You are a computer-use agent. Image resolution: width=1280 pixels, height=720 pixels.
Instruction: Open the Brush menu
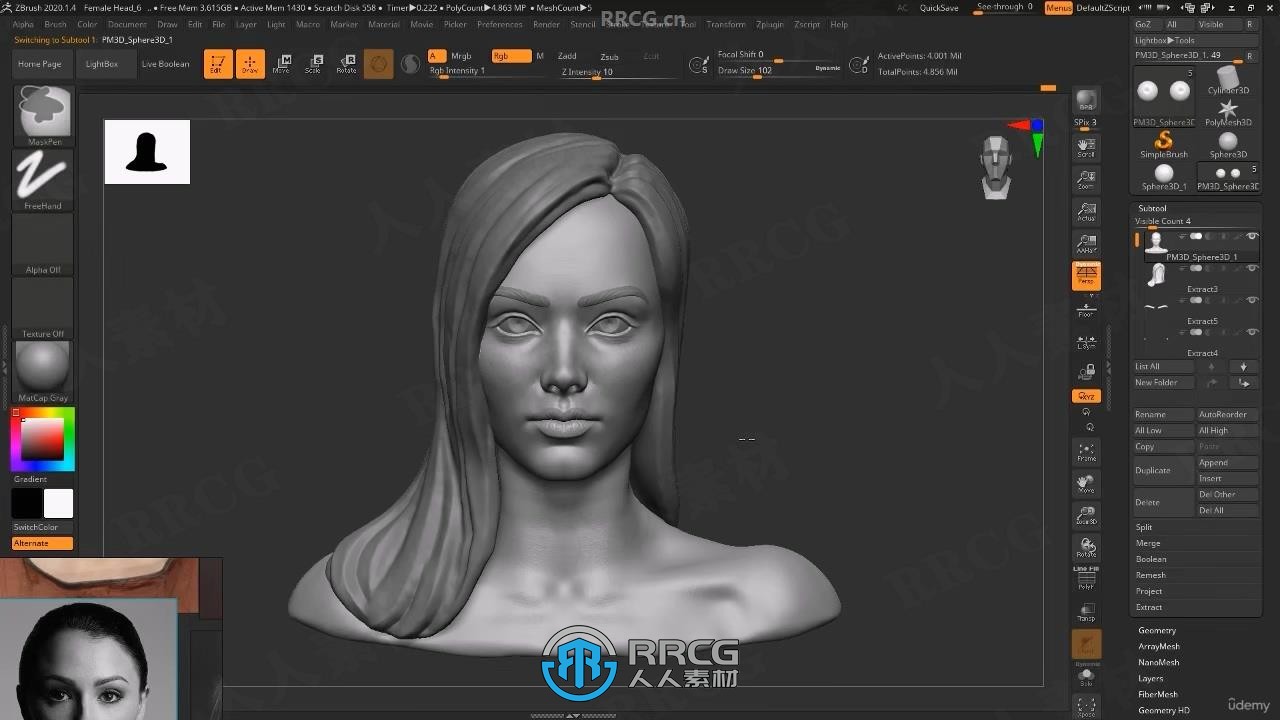click(55, 24)
